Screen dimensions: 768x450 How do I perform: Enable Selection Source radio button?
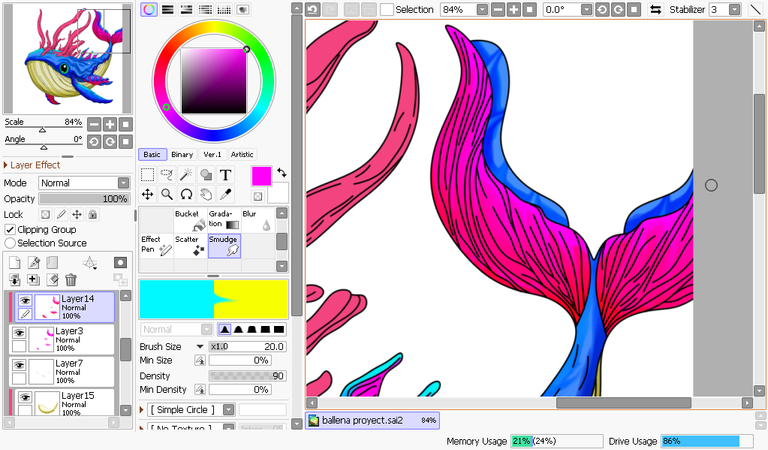pos(10,243)
